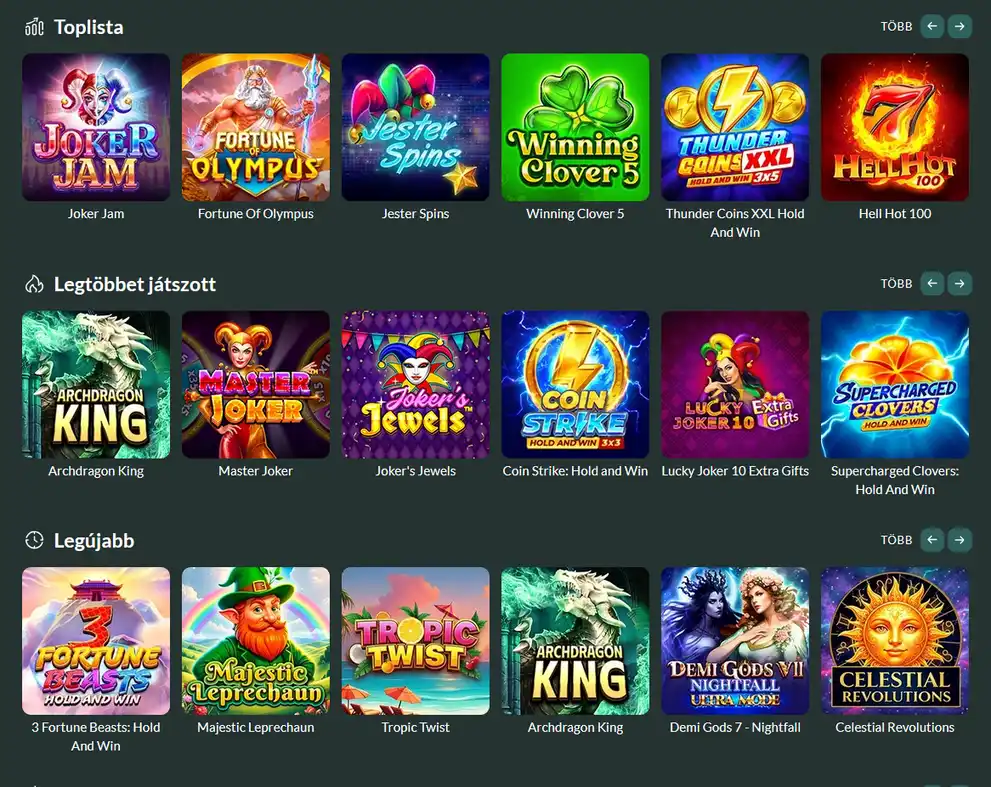Viewport: 991px width, 787px height.
Task: Select the Tropic Twist game tile
Action: click(415, 641)
